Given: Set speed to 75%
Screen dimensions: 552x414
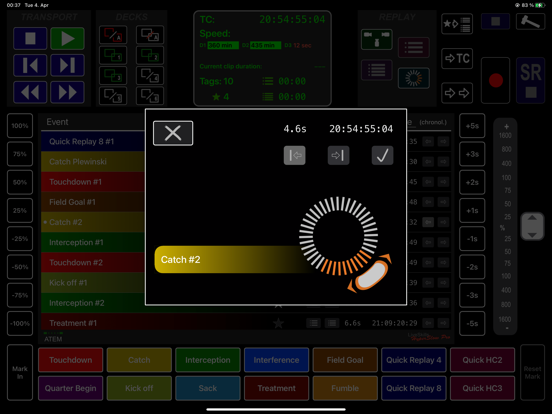Looking at the screenshot, I should tap(20, 154).
